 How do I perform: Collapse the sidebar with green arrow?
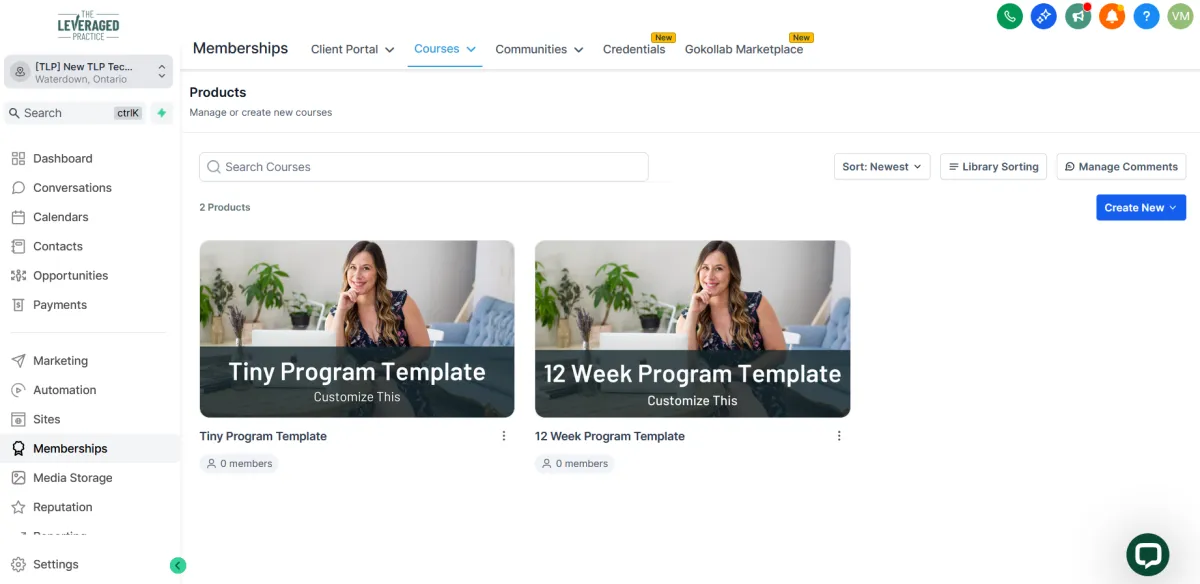[178, 565]
